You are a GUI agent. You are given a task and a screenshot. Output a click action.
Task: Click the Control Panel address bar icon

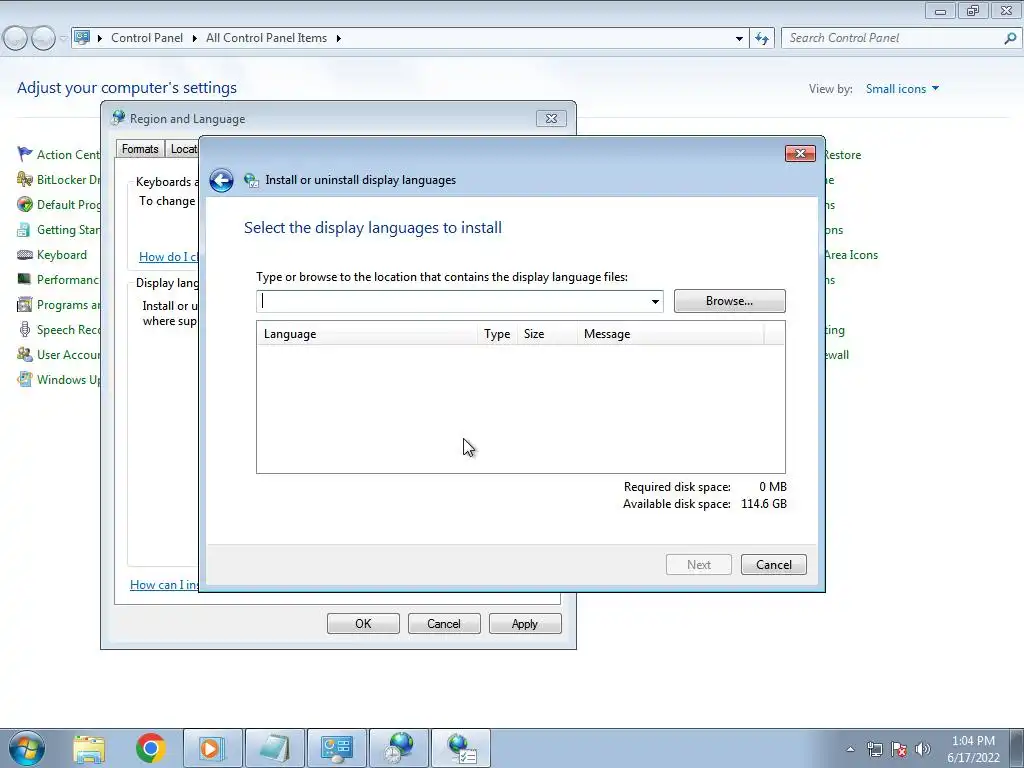(82, 37)
